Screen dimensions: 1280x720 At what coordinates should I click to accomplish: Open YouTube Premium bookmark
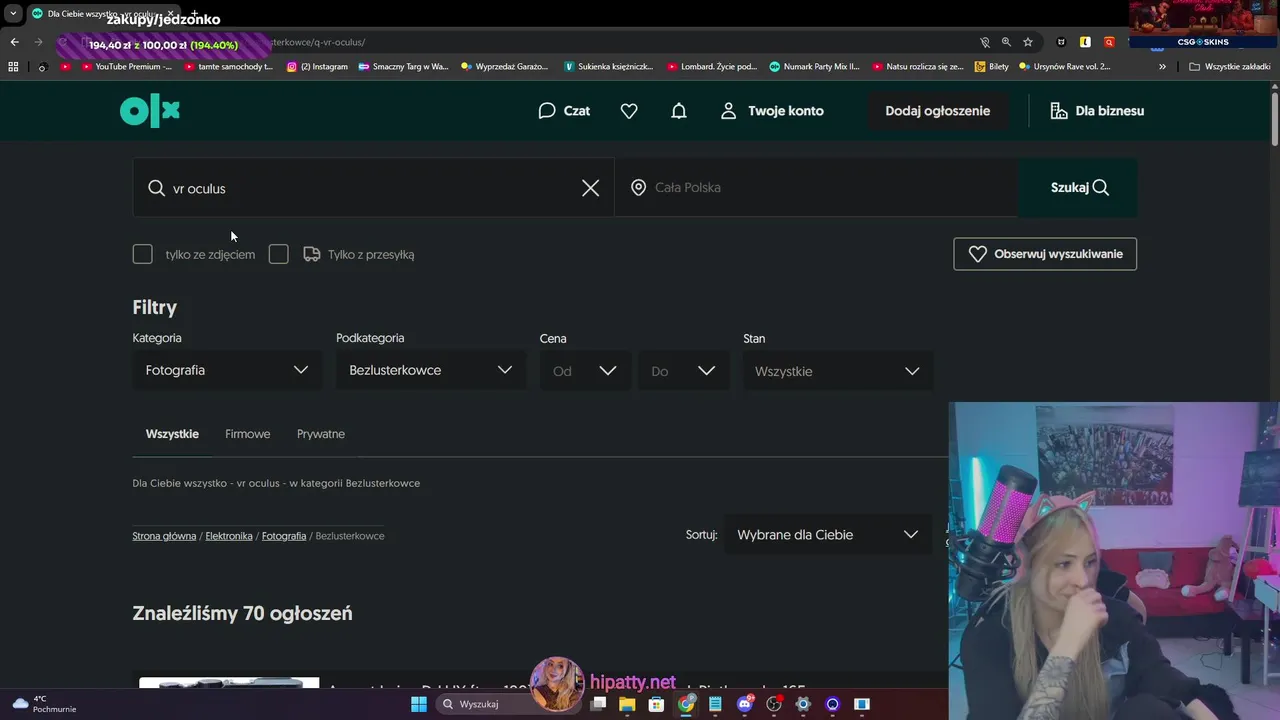[126, 67]
